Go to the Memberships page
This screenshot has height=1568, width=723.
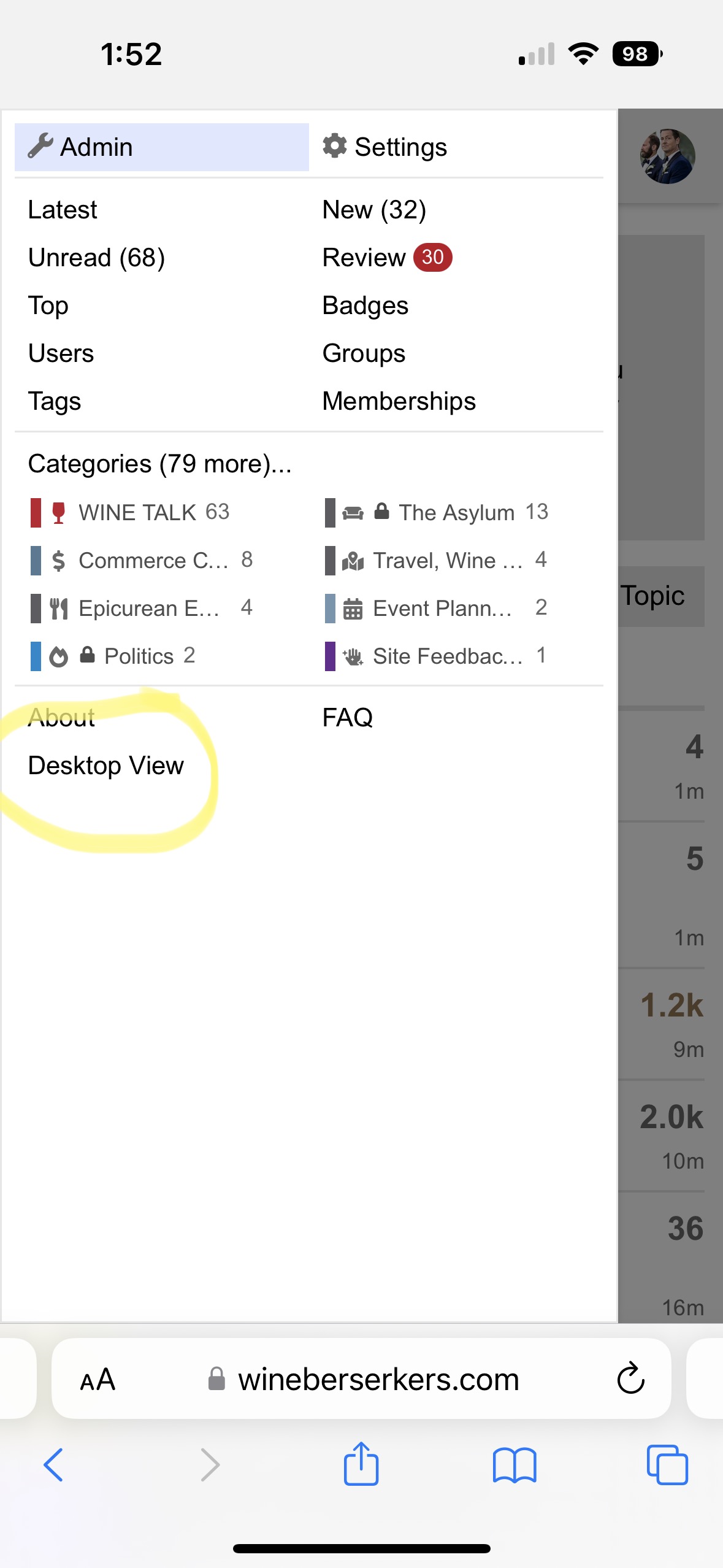click(399, 401)
